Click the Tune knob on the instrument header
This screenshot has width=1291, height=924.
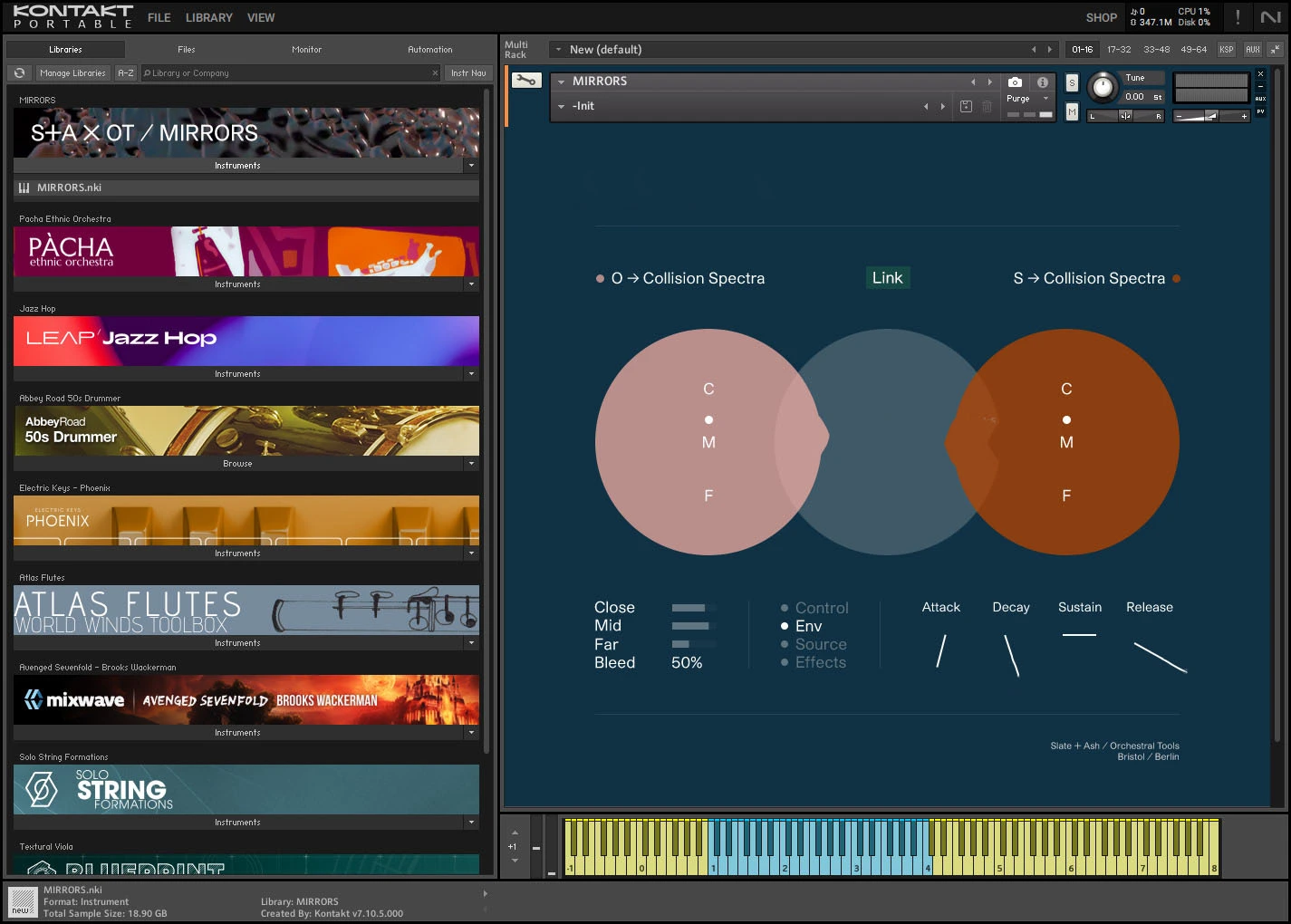(x=1103, y=87)
